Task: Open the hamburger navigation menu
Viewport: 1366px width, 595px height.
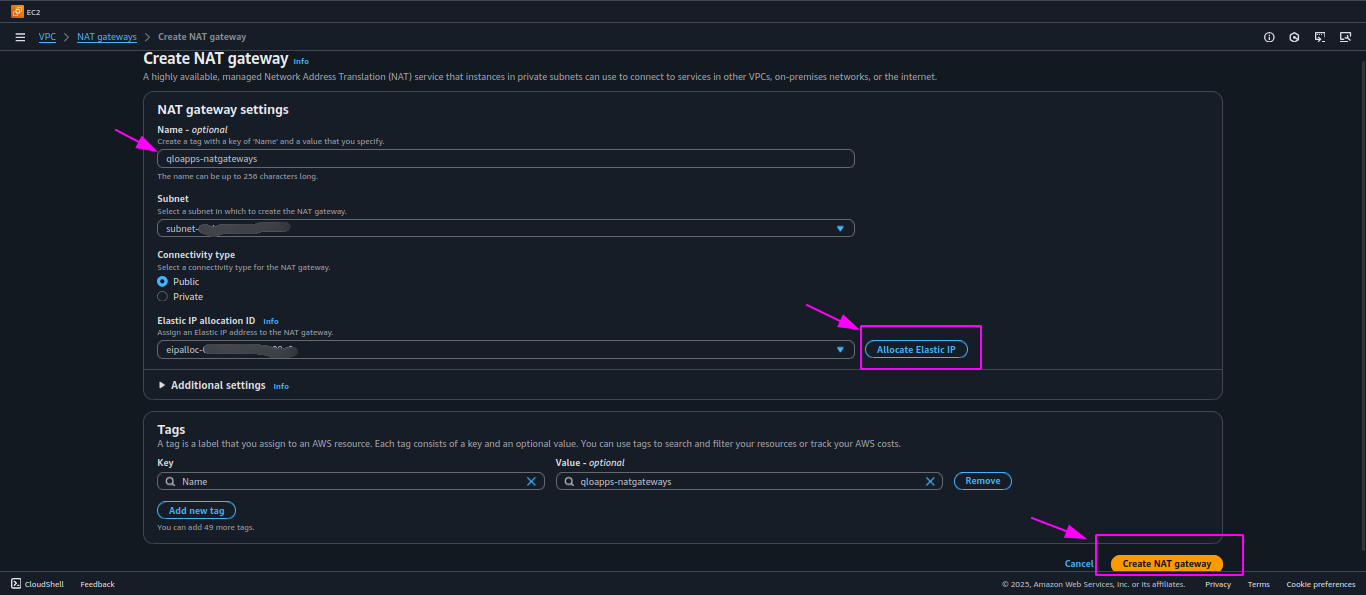Action: coord(20,37)
